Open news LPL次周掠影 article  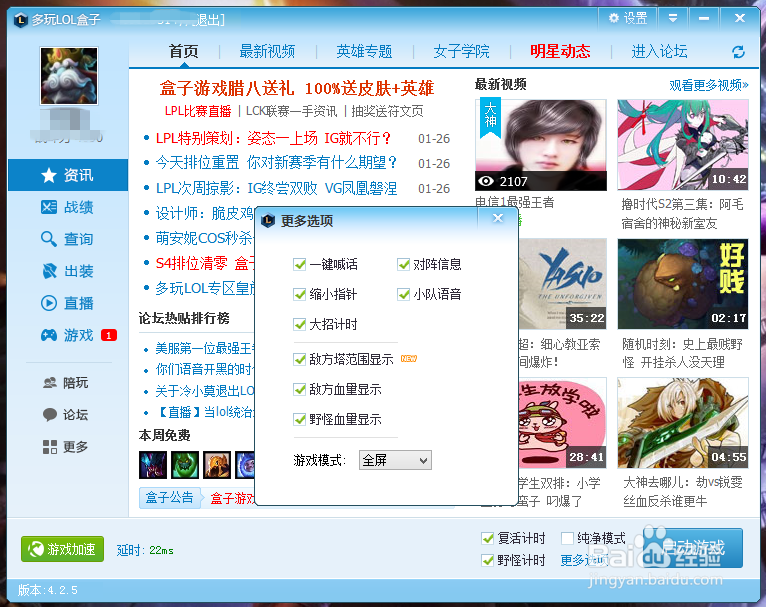276,188
